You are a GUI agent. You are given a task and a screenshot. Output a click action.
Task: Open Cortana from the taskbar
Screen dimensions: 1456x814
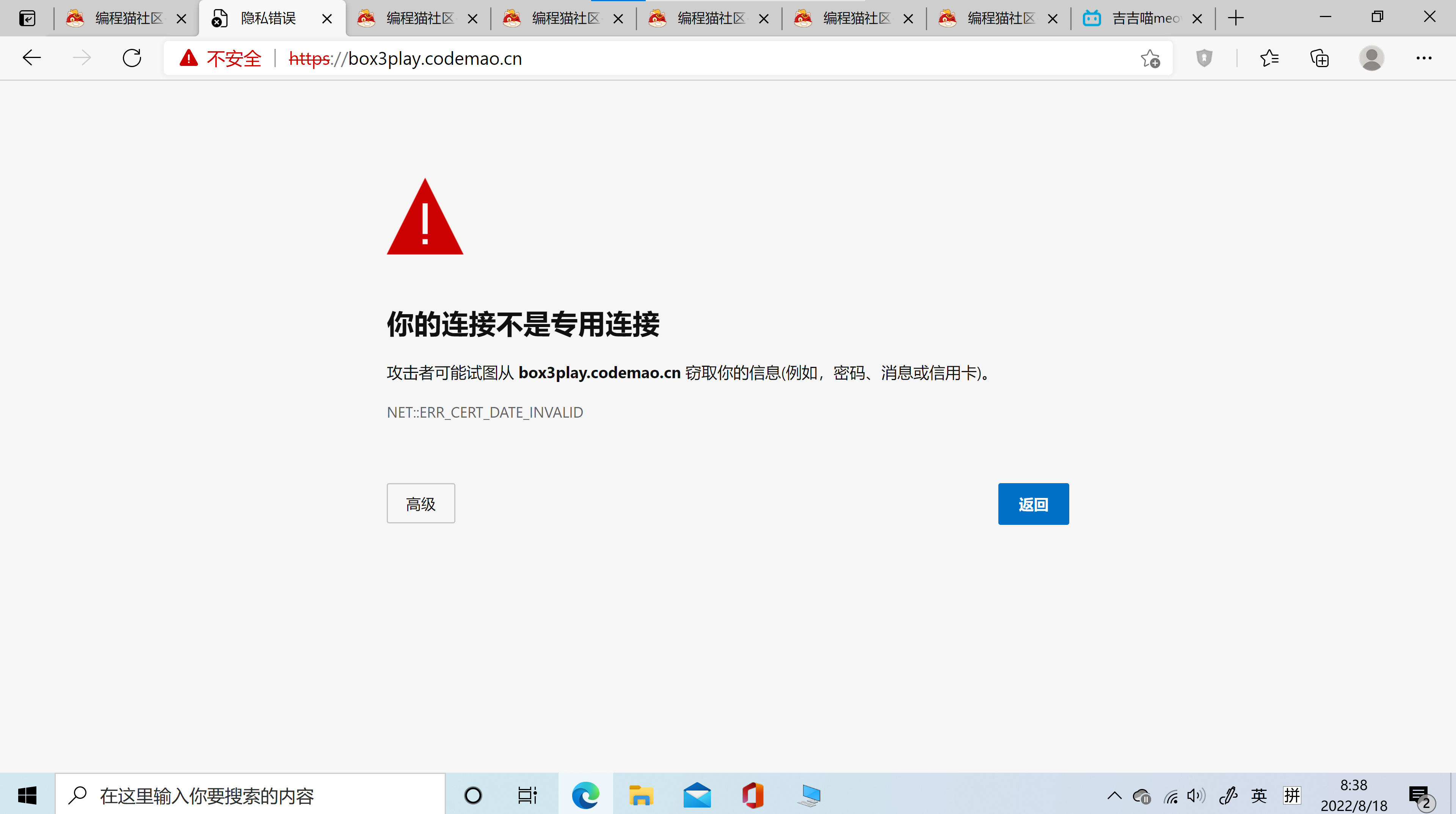473,795
